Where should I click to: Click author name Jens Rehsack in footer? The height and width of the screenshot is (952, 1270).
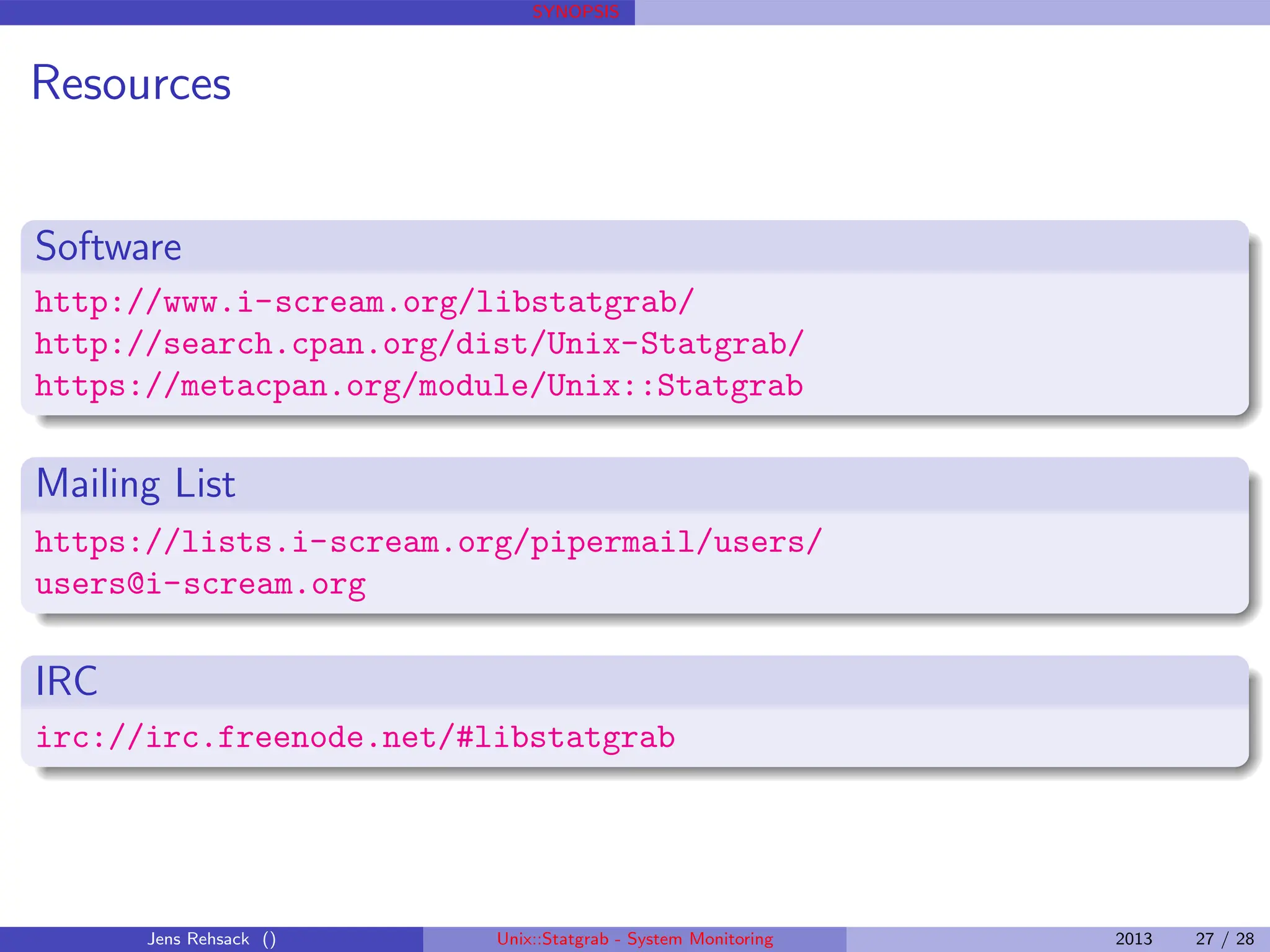pos(198,939)
